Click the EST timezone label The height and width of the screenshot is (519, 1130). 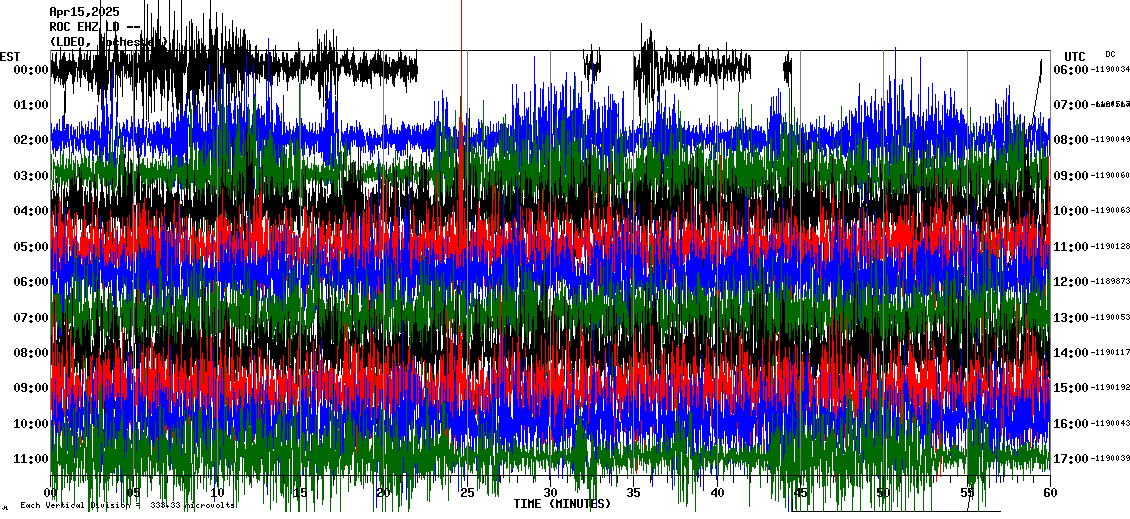pyautogui.click(x=10, y=56)
